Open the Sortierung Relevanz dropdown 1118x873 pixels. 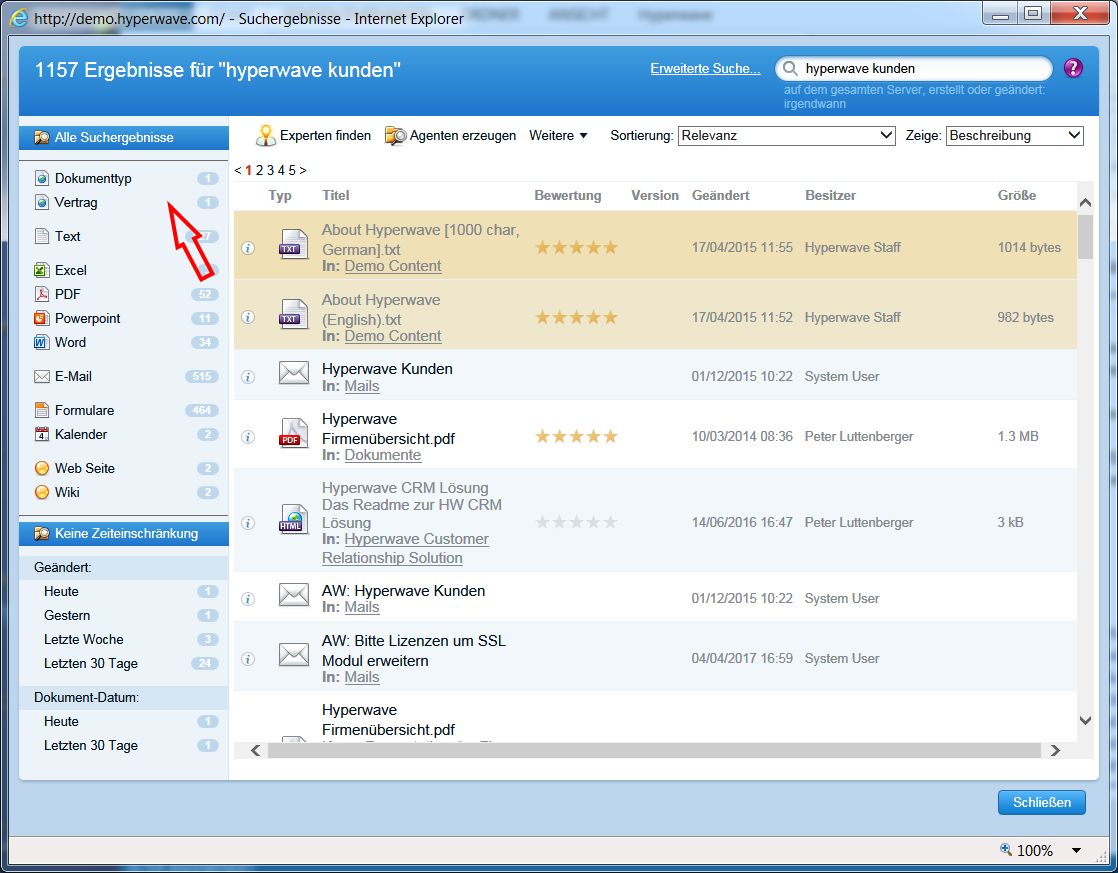click(x=786, y=136)
